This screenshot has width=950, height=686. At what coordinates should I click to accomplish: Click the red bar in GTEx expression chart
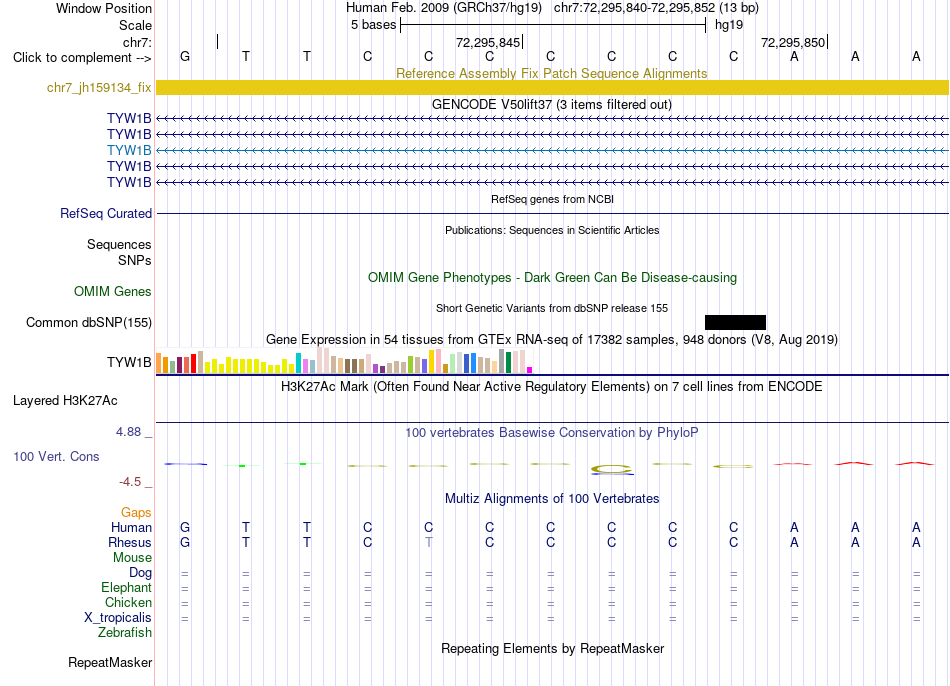point(193,364)
